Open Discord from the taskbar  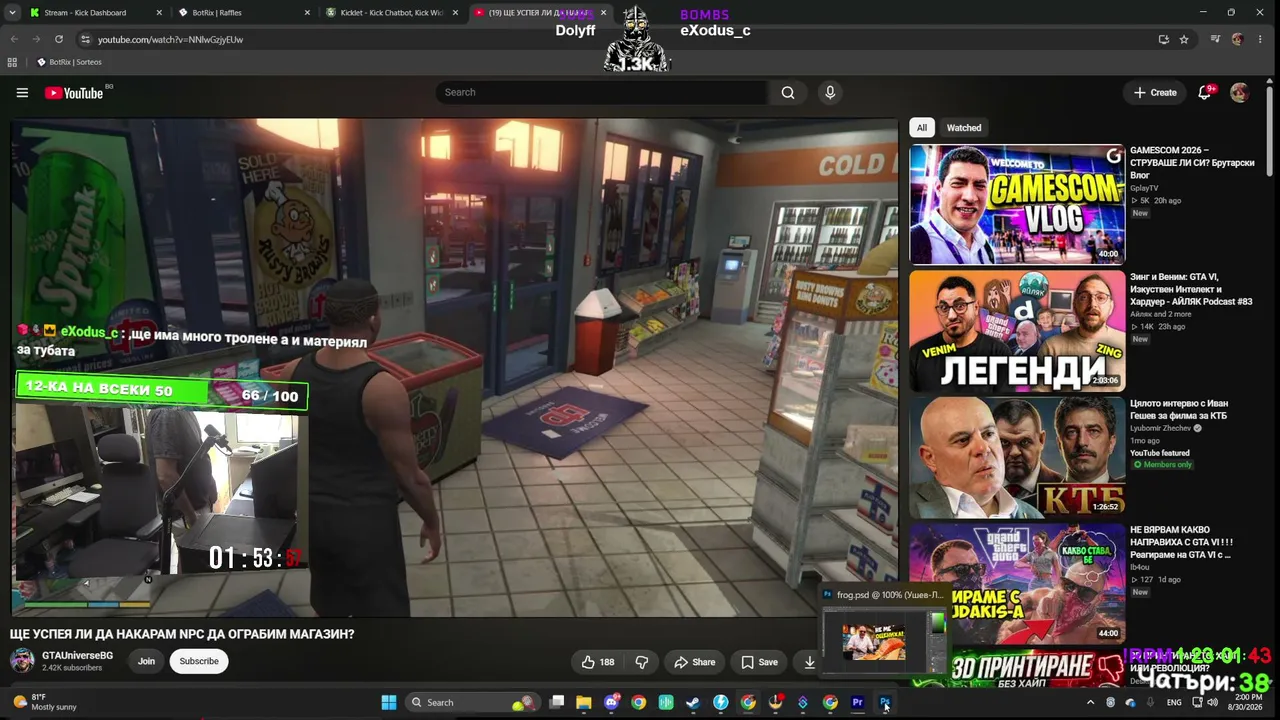pyautogui.click(x=612, y=703)
